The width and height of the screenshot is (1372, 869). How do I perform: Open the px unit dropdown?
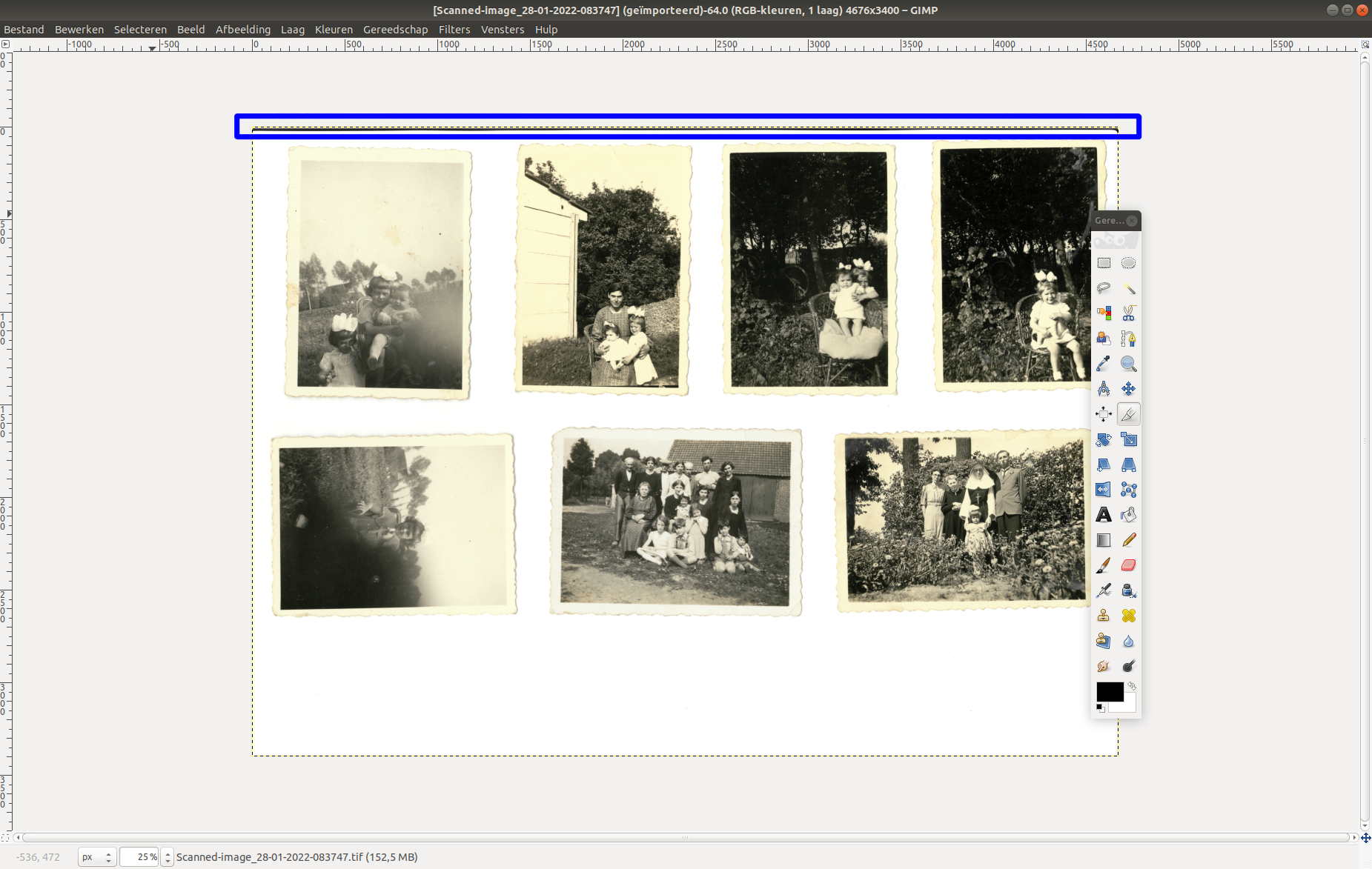97,857
